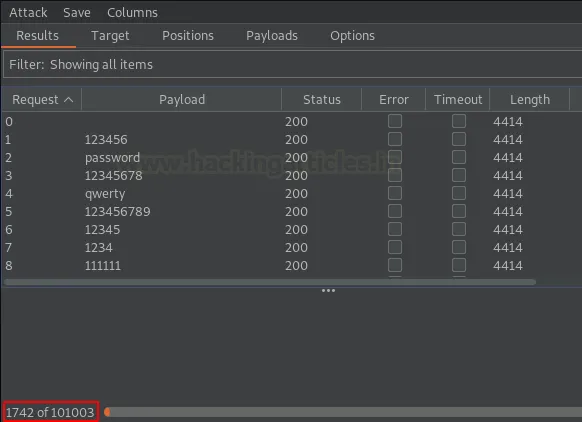Toggle Timeout checkbox for payload qwerty
This screenshot has width=582, height=422.
click(x=459, y=193)
